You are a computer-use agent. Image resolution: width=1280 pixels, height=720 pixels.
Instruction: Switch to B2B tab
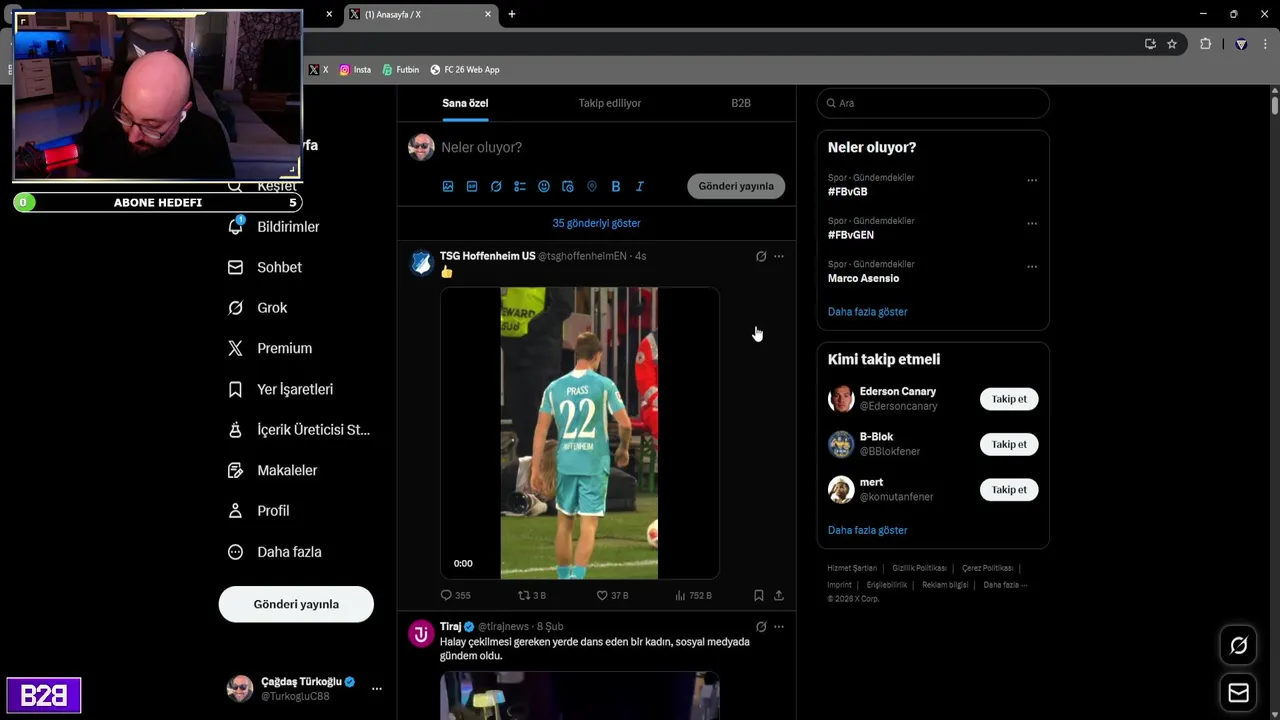(741, 103)
